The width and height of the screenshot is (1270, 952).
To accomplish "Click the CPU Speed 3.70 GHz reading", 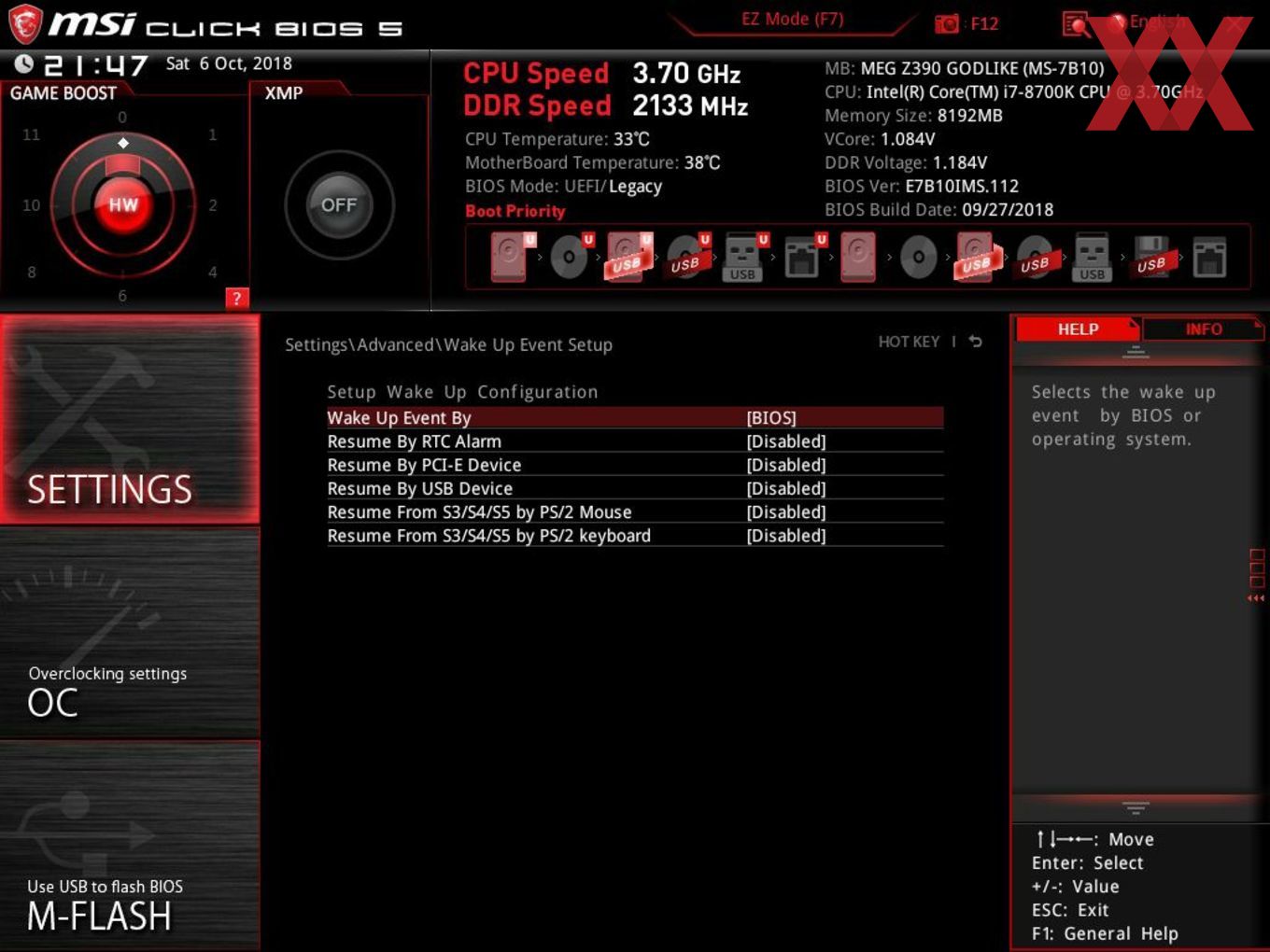I will tap(602, 73).
